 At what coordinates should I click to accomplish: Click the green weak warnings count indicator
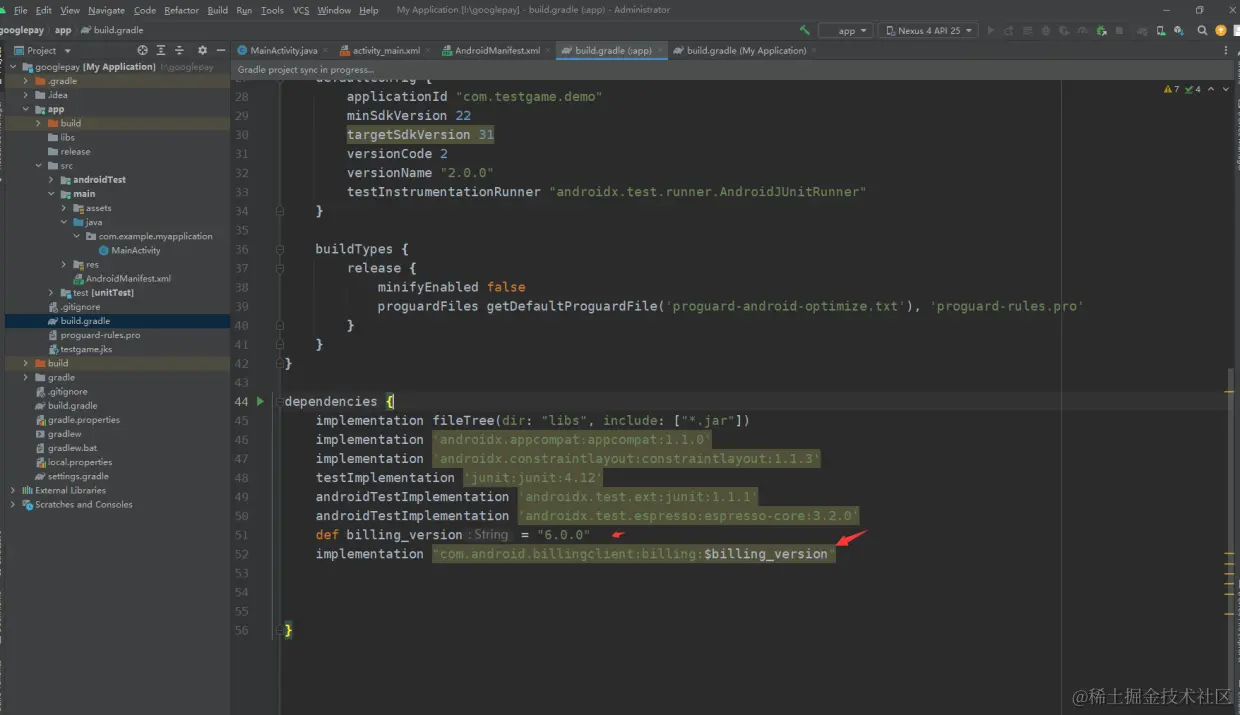1192,89
